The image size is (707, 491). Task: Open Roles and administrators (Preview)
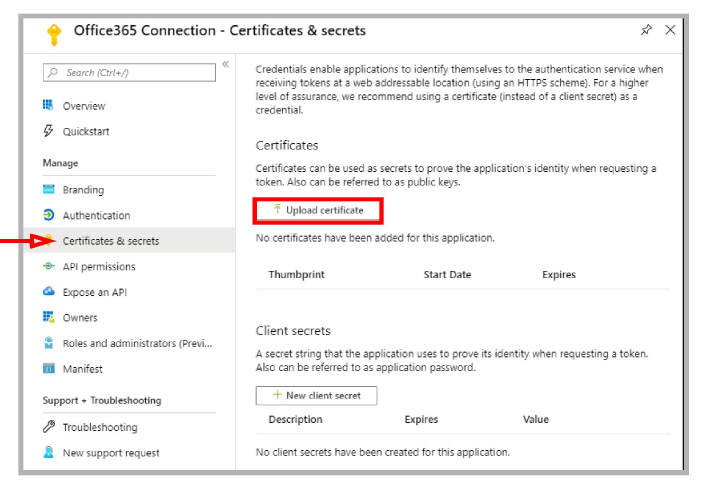click(137, 343)
